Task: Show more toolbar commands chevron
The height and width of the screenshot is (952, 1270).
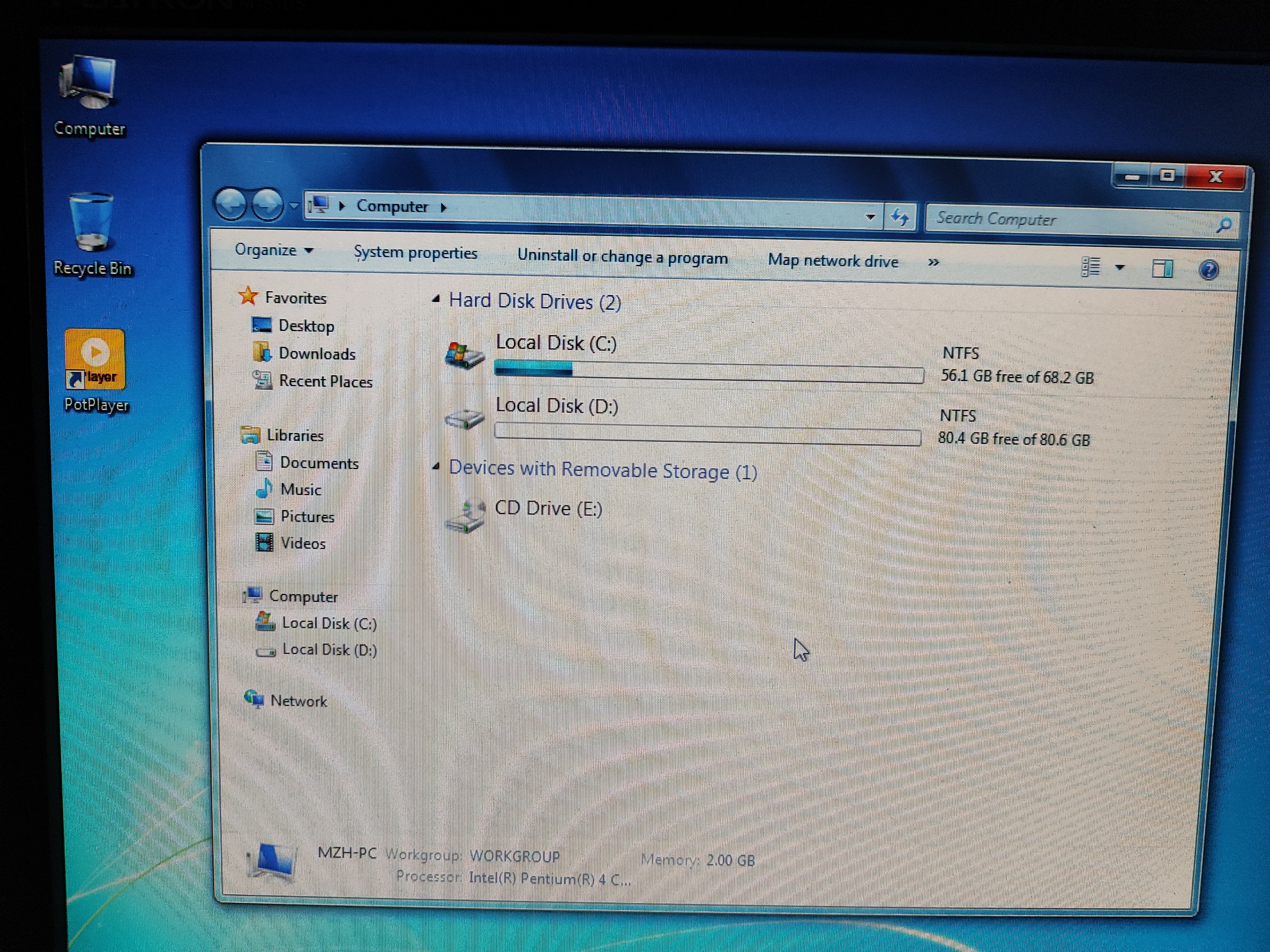Action: tap(933, 262)
